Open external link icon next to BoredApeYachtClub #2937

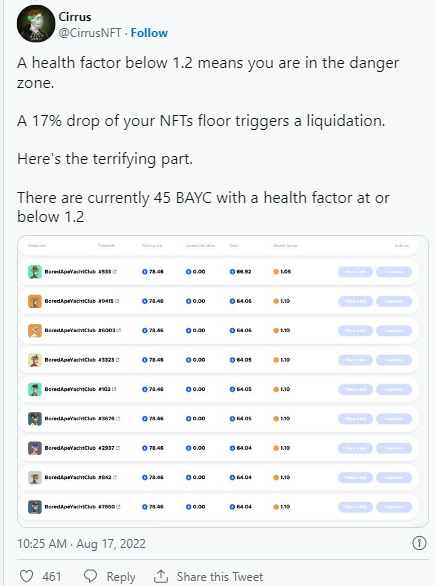[118, 448]
